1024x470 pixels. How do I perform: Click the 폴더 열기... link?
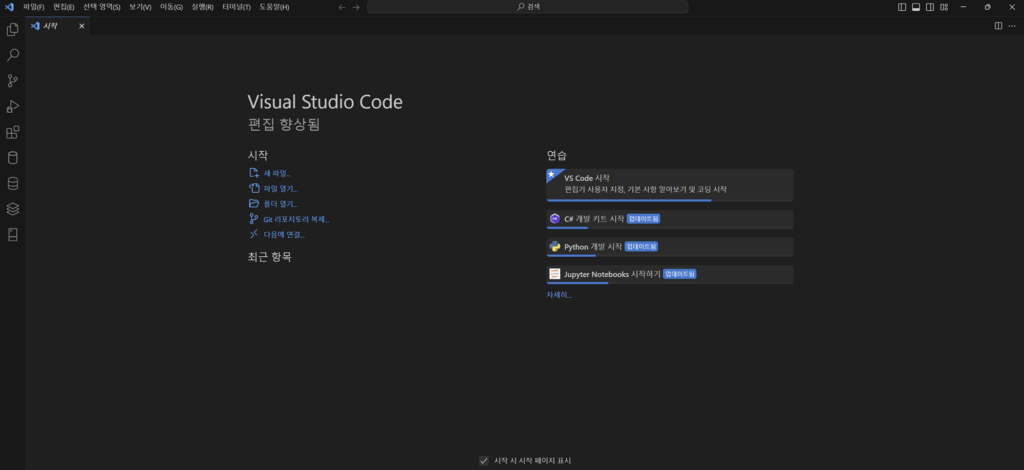coord(280,204)
